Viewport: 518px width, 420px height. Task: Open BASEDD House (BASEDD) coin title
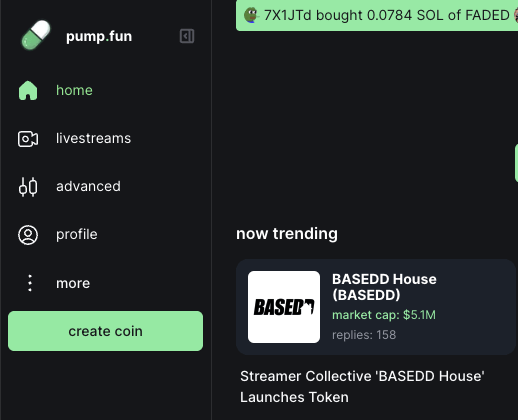tap(384, 287)
